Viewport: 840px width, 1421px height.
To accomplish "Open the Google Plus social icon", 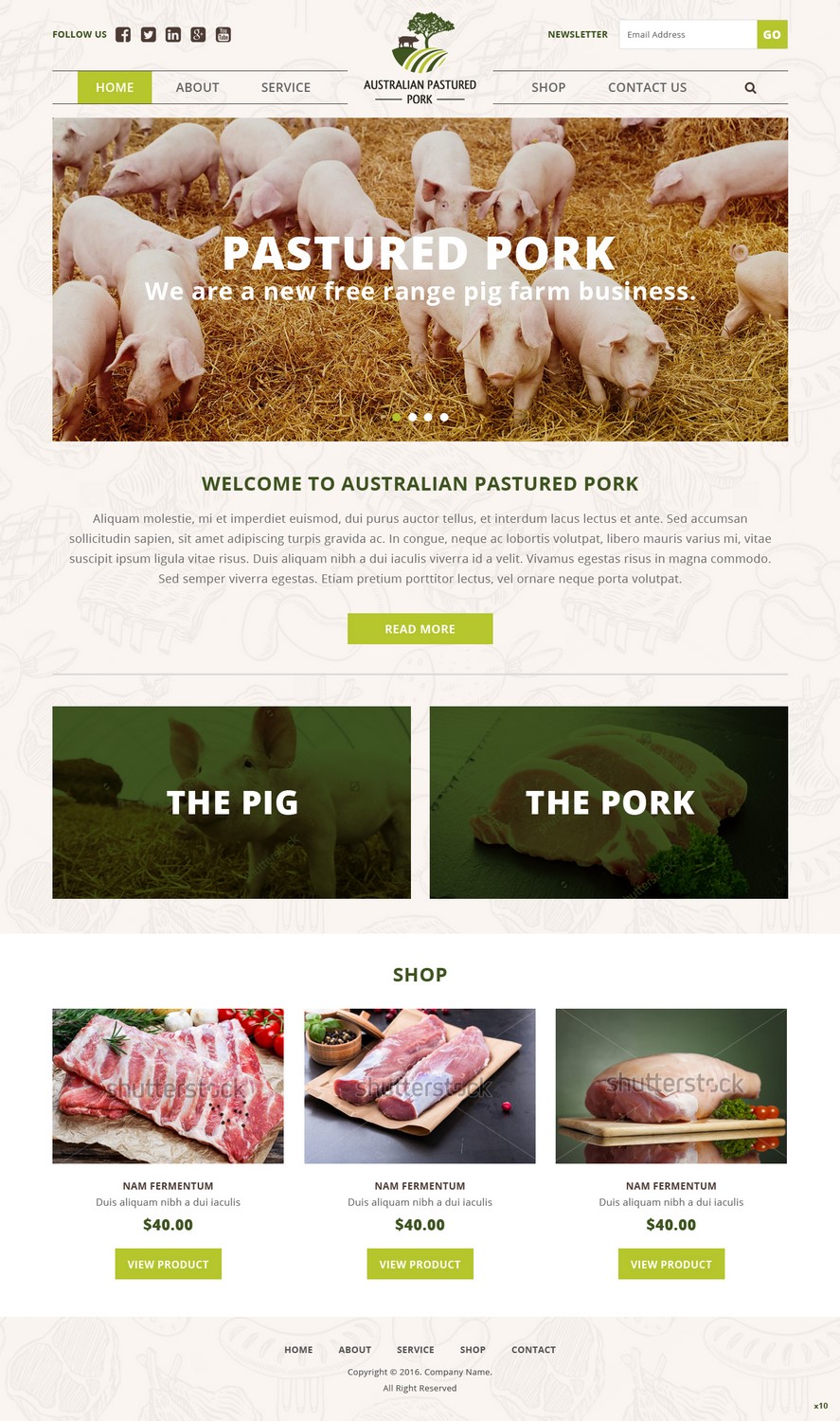I will 198,35.
